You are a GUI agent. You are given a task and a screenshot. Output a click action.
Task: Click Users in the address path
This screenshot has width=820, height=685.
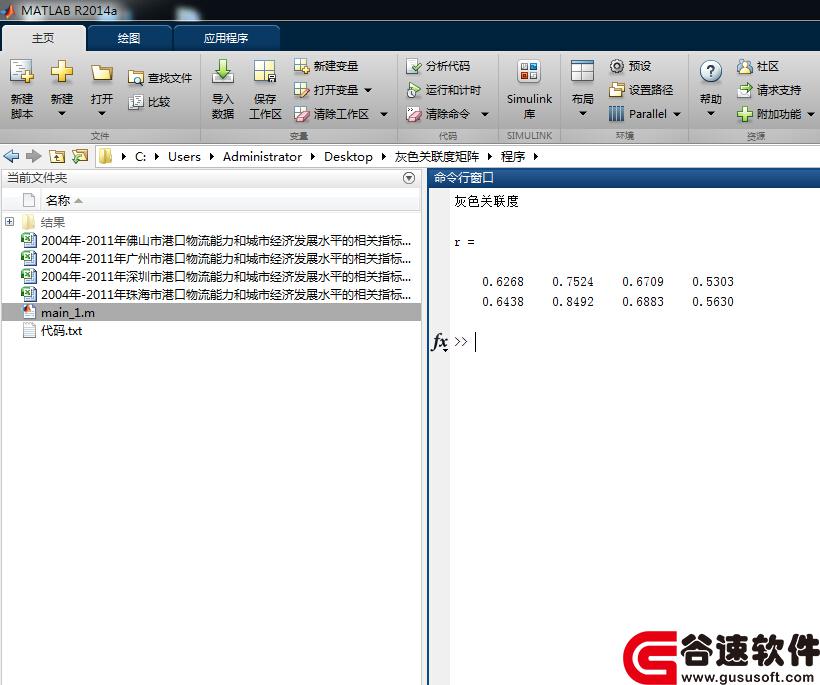click(184, 156)
